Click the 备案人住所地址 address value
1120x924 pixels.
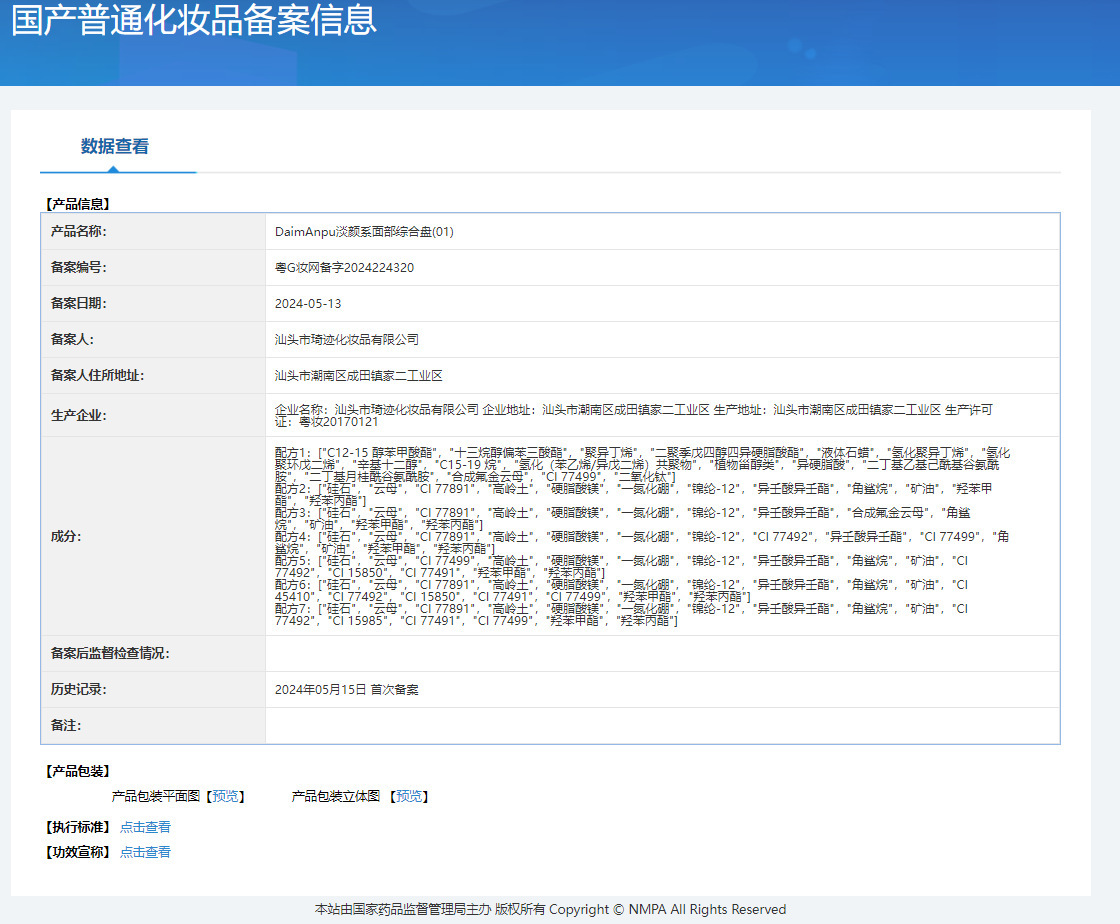coord(358,376)
